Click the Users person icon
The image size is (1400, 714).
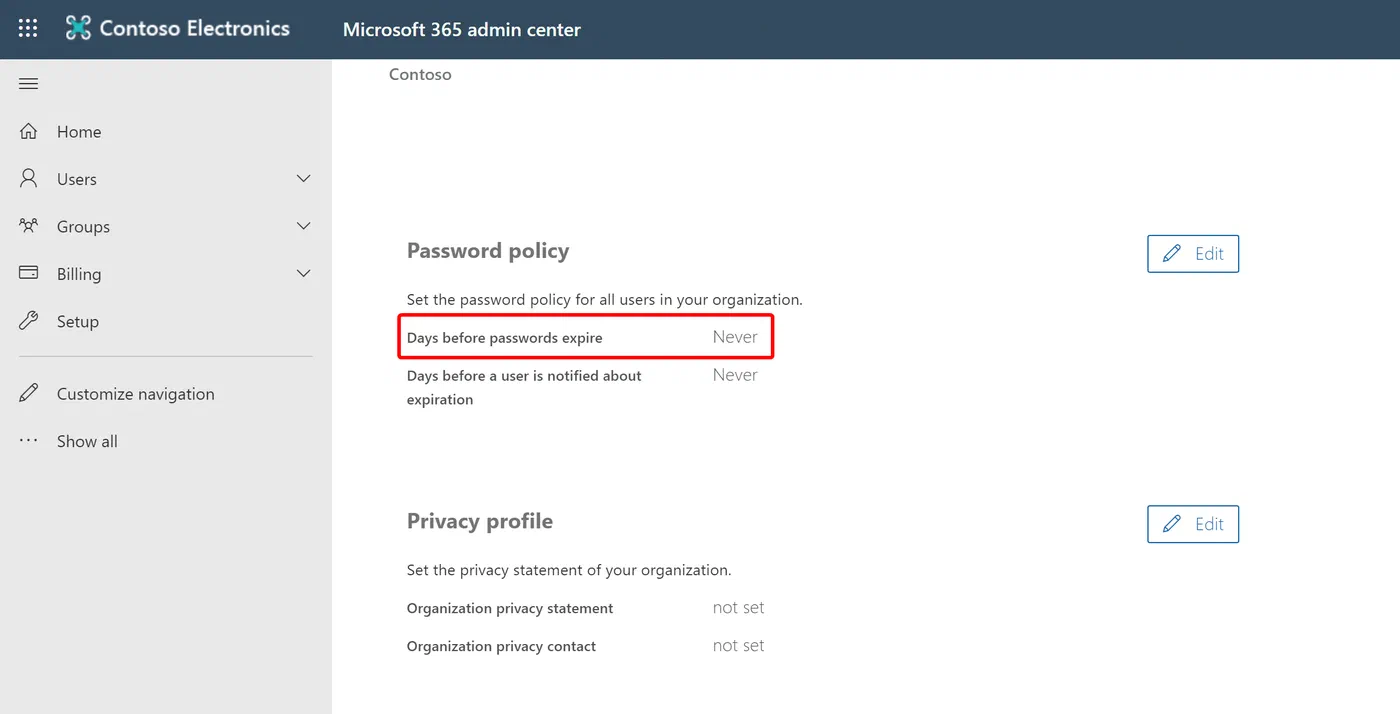coord(29,179)
